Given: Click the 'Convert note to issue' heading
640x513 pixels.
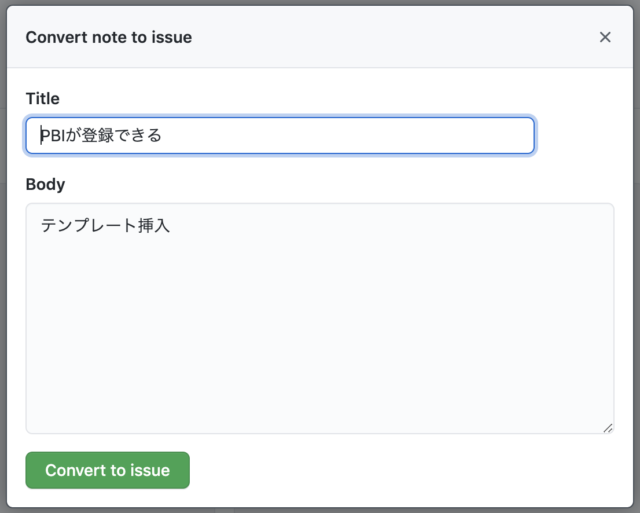Looking at the screenshot, I should point(109,37).
